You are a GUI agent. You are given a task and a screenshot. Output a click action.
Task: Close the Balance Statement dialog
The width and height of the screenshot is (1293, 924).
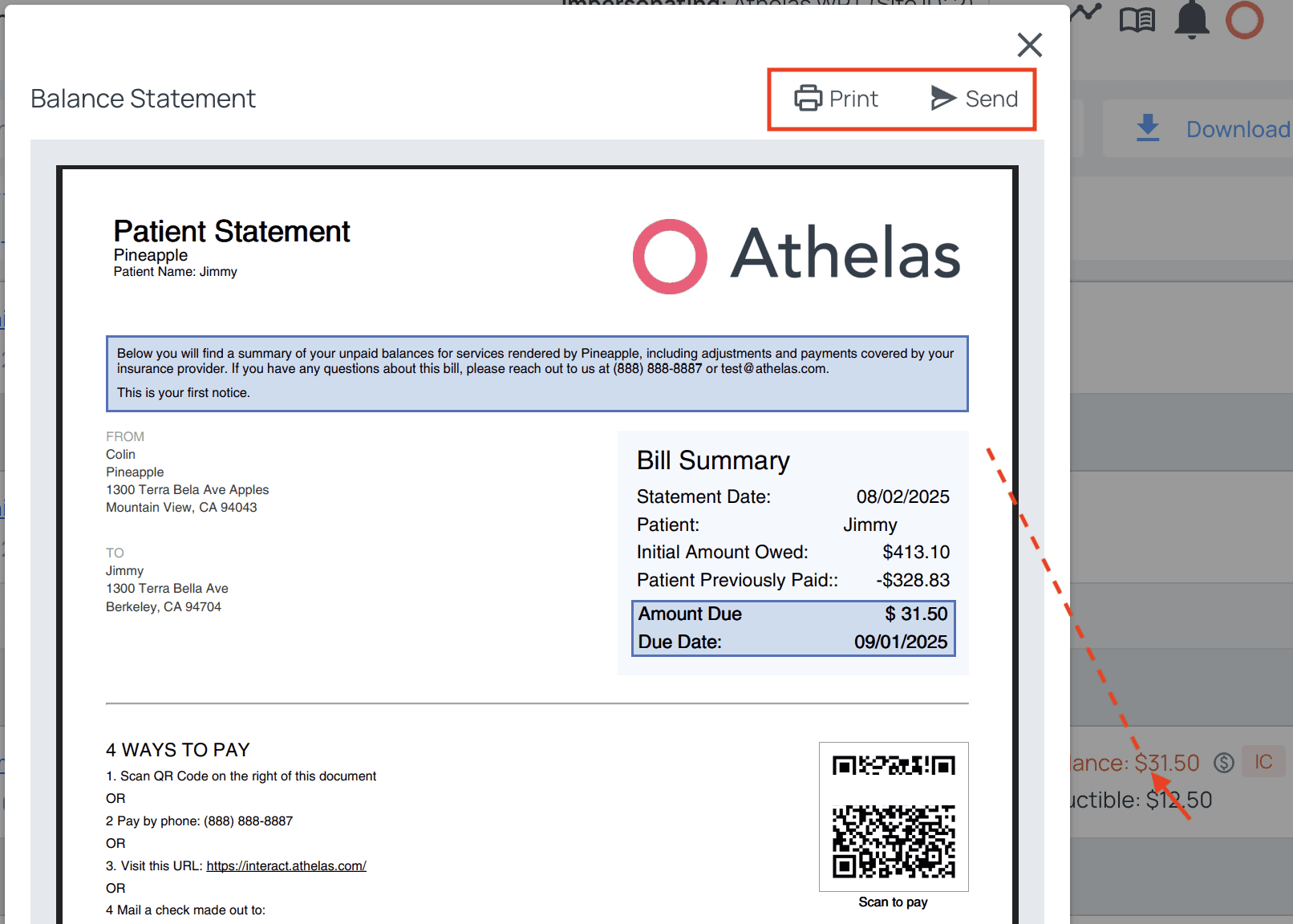point(1029,45)
